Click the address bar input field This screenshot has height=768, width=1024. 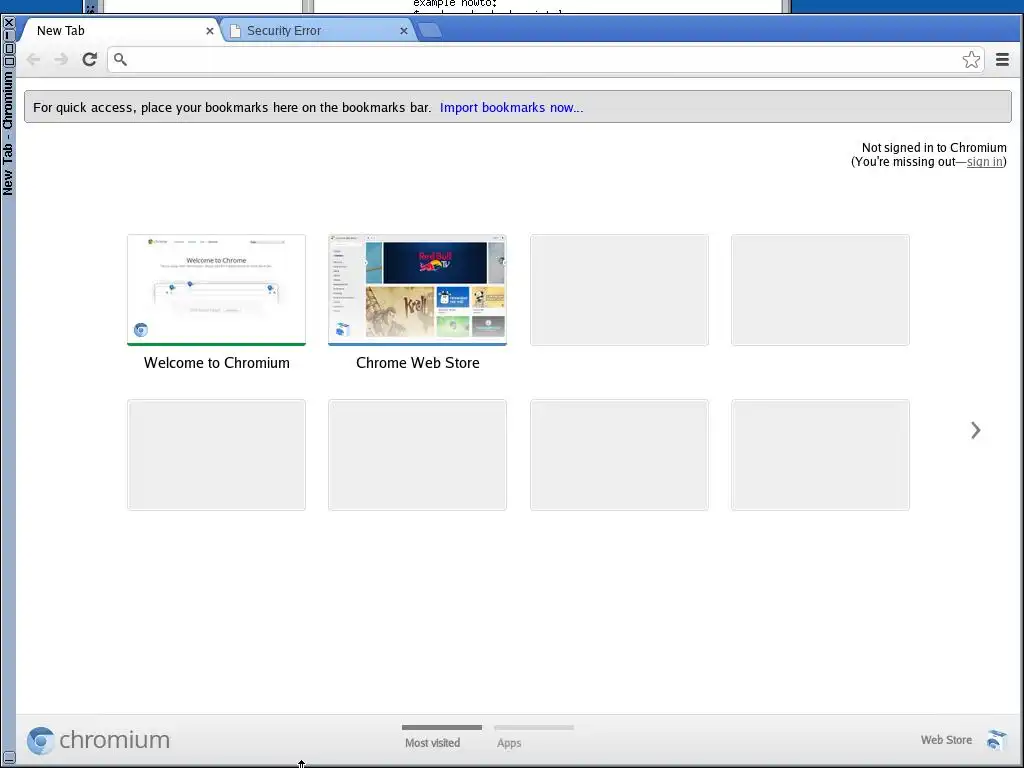coord(545,59)
